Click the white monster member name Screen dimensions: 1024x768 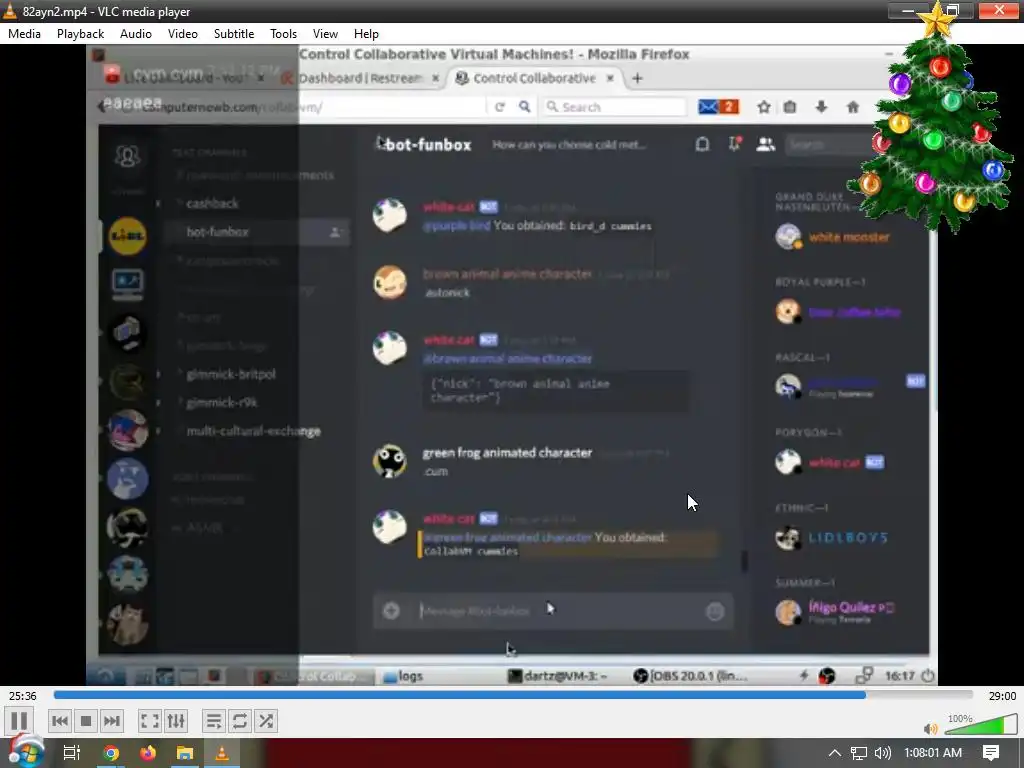(x=849, y=237)
